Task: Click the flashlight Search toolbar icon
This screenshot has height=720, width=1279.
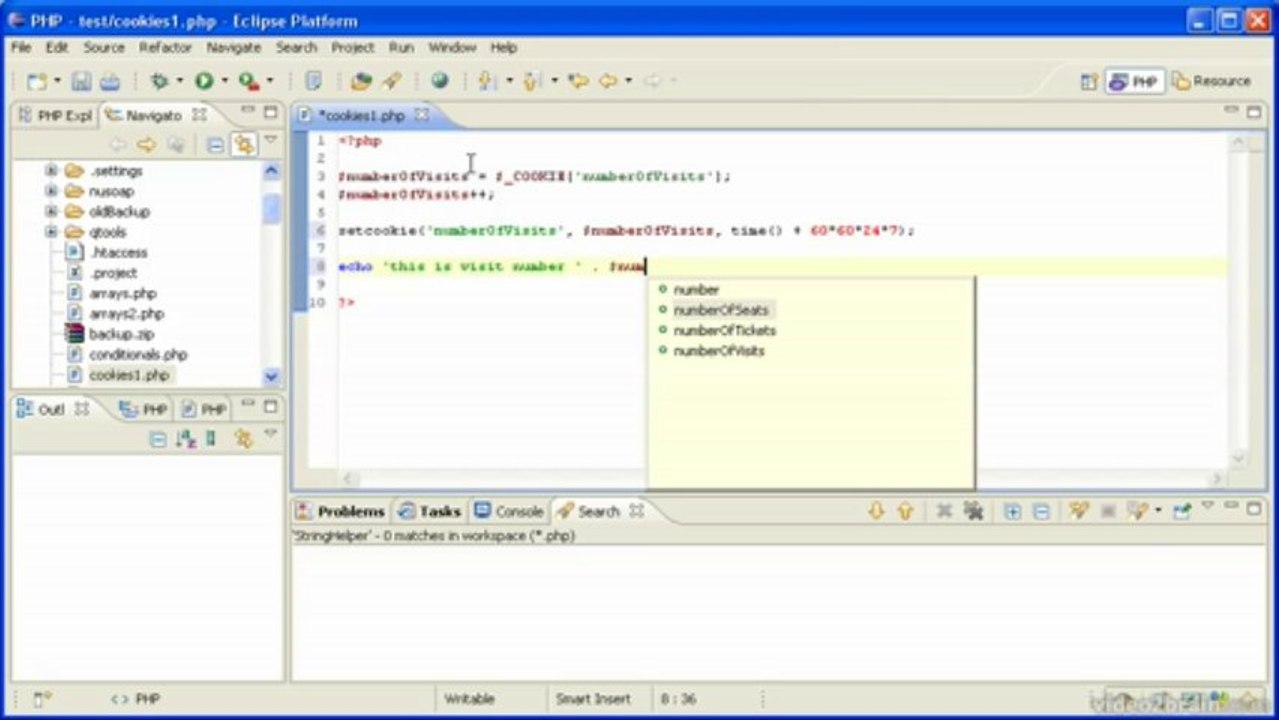Action: pyautogui.click(x=392, y=81)
